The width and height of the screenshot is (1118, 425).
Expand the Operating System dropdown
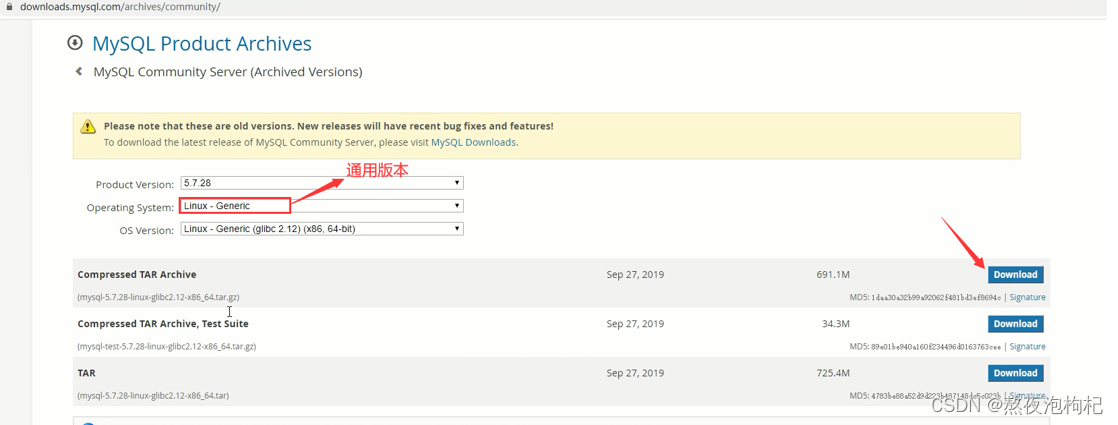coord(321,206)
